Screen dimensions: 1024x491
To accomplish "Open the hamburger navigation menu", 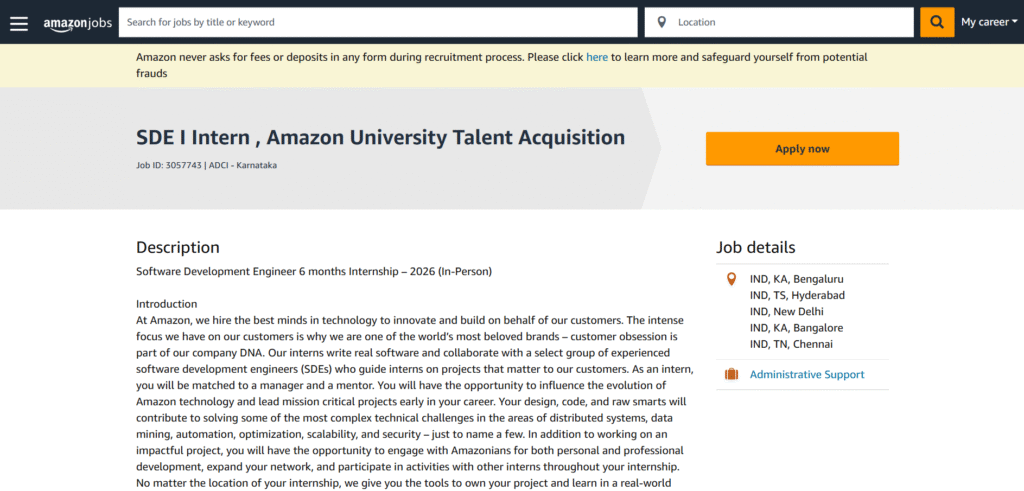I will (x=19, y=22).
